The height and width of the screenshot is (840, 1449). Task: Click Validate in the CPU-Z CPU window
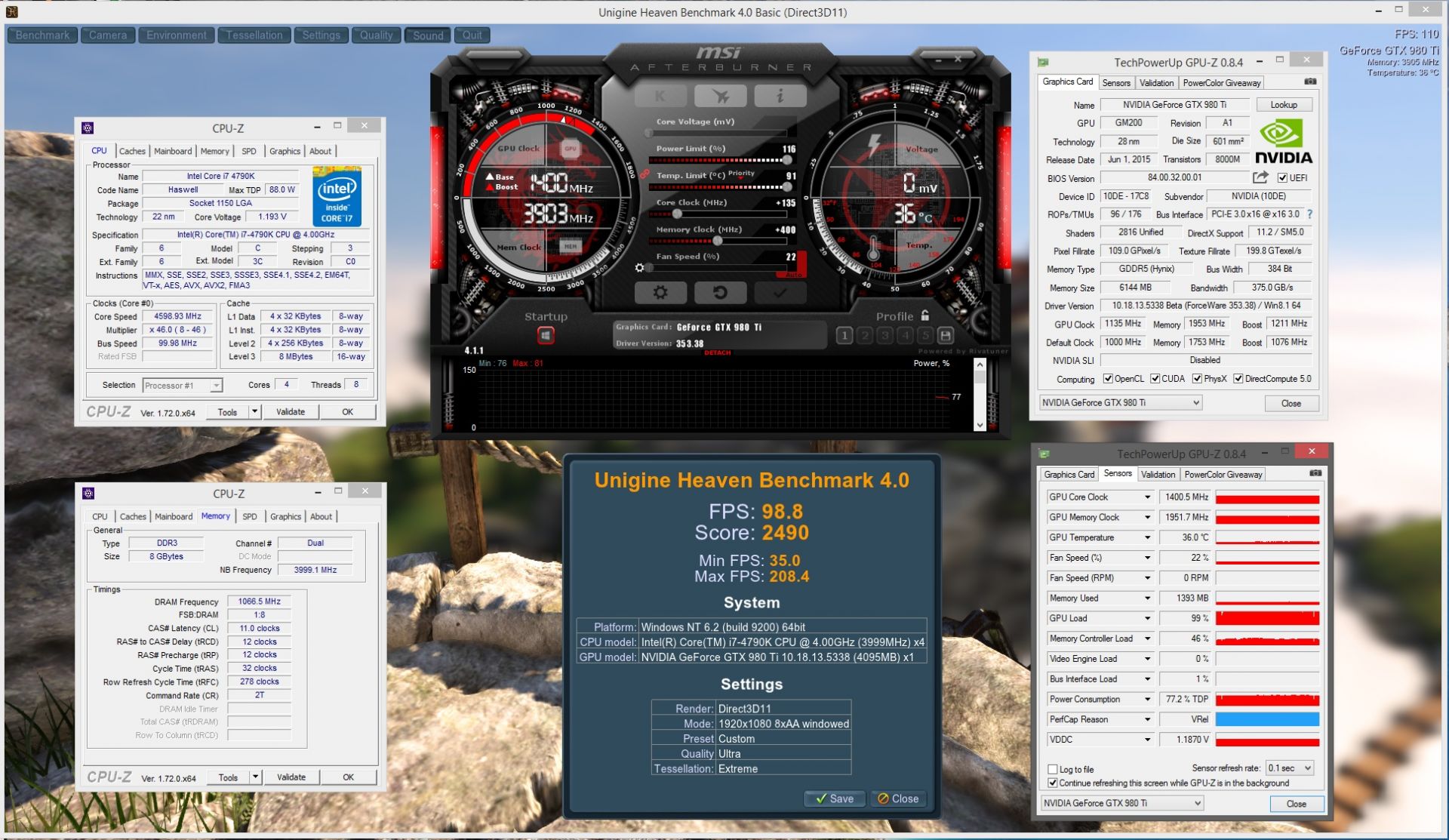291,411
